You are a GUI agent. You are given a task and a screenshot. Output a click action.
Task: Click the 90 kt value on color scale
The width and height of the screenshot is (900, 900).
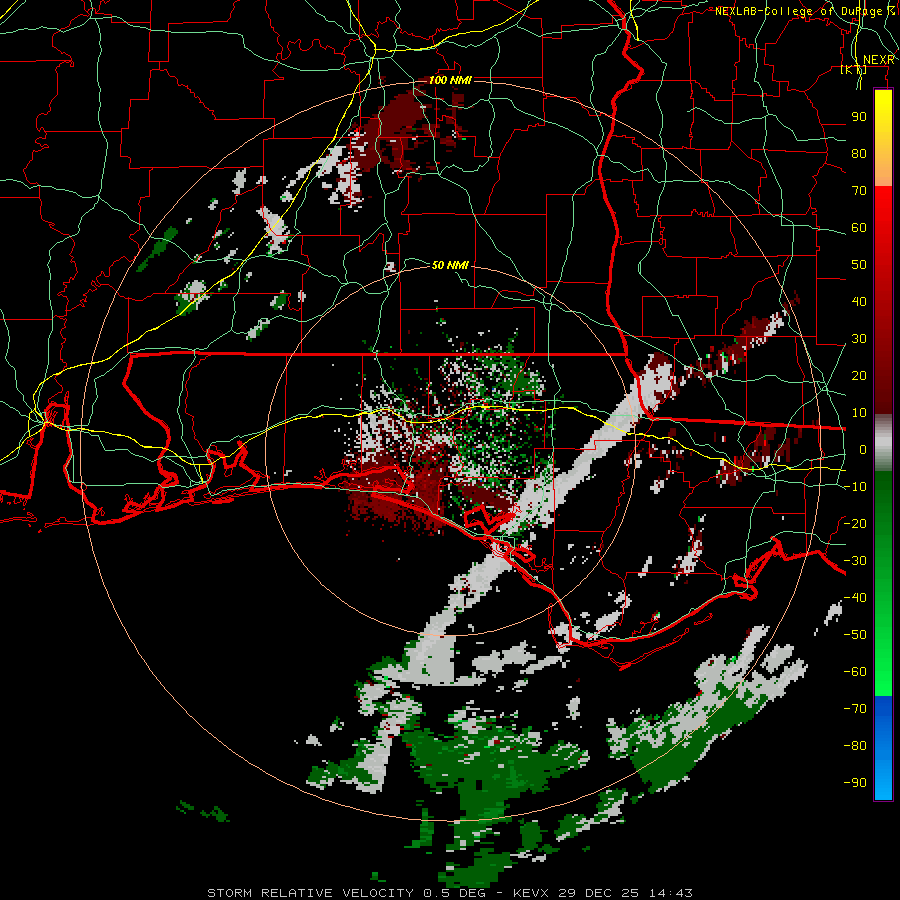(x=859, y=117)
